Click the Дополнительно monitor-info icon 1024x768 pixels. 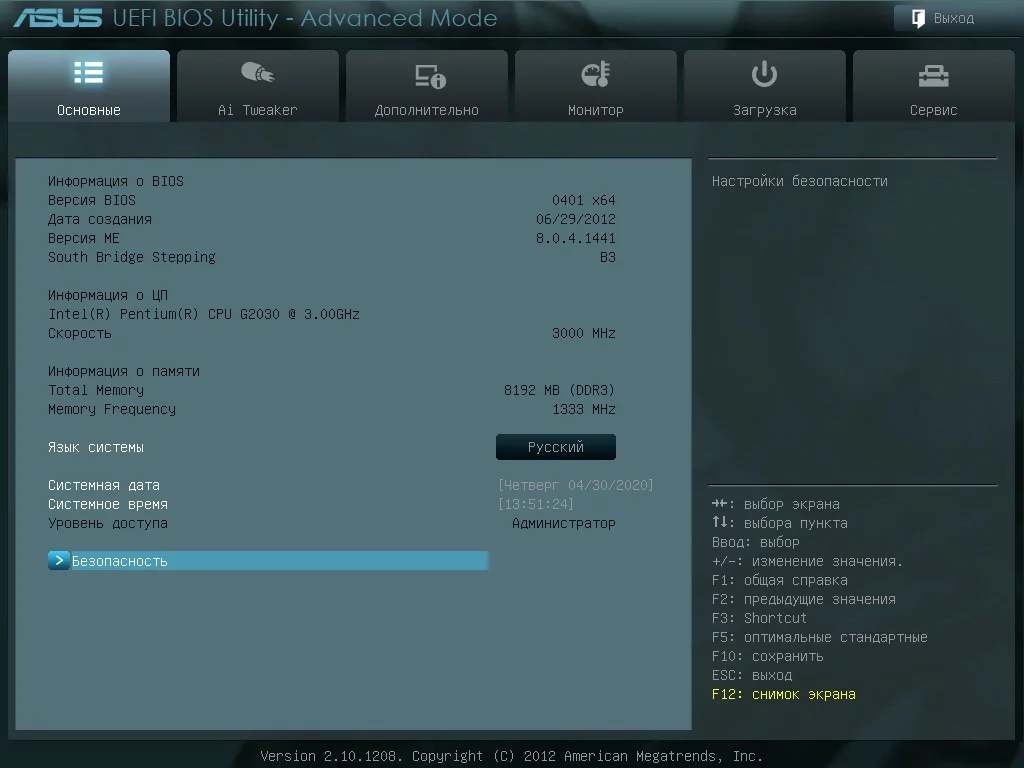430,76
